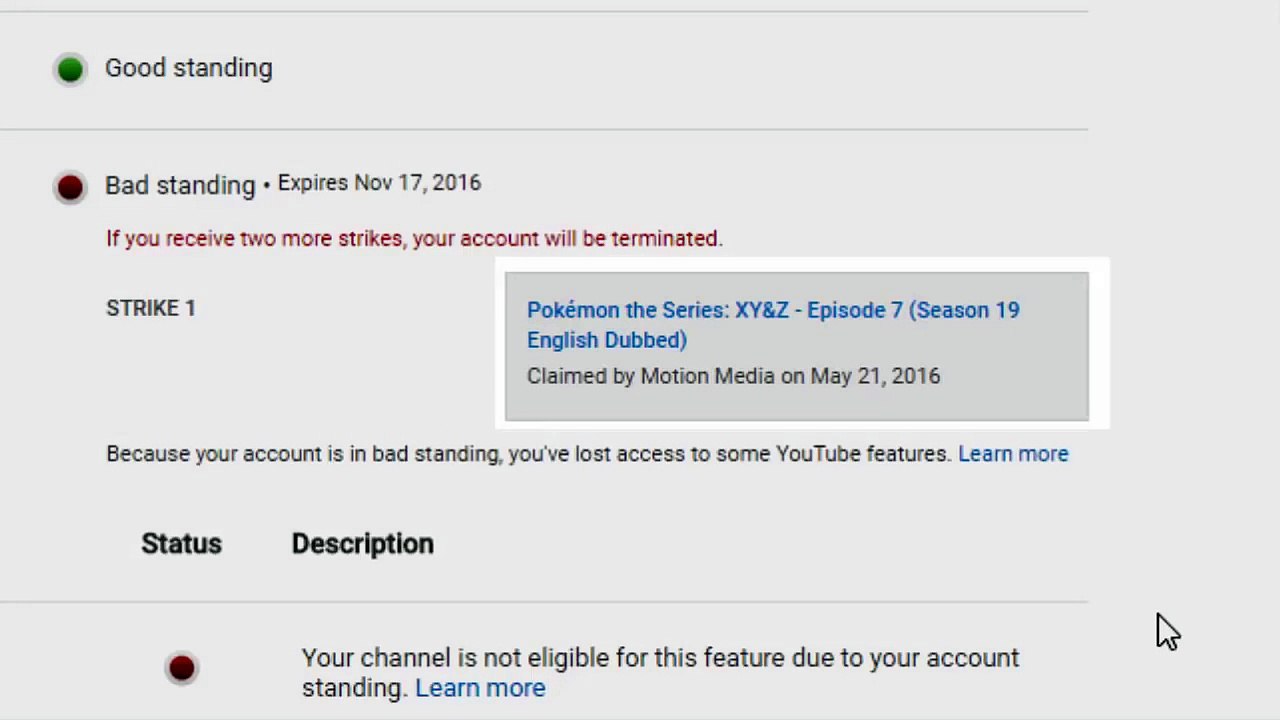Click the 'Description' column header

click(363, 544)
